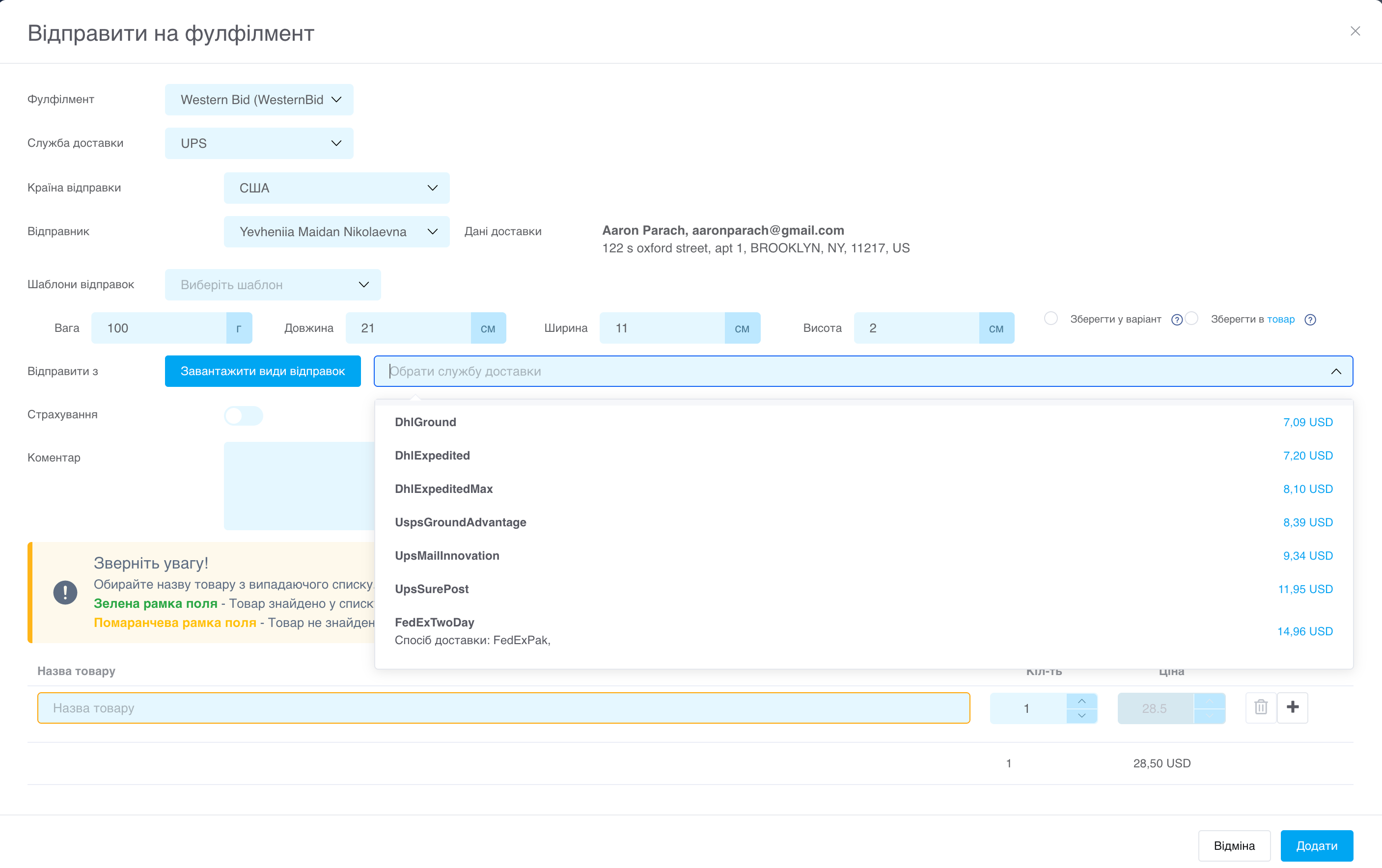Click 'Завантажити види відправок' button
The width and height of the screenshot is (1382, 868).
[262, 371]
